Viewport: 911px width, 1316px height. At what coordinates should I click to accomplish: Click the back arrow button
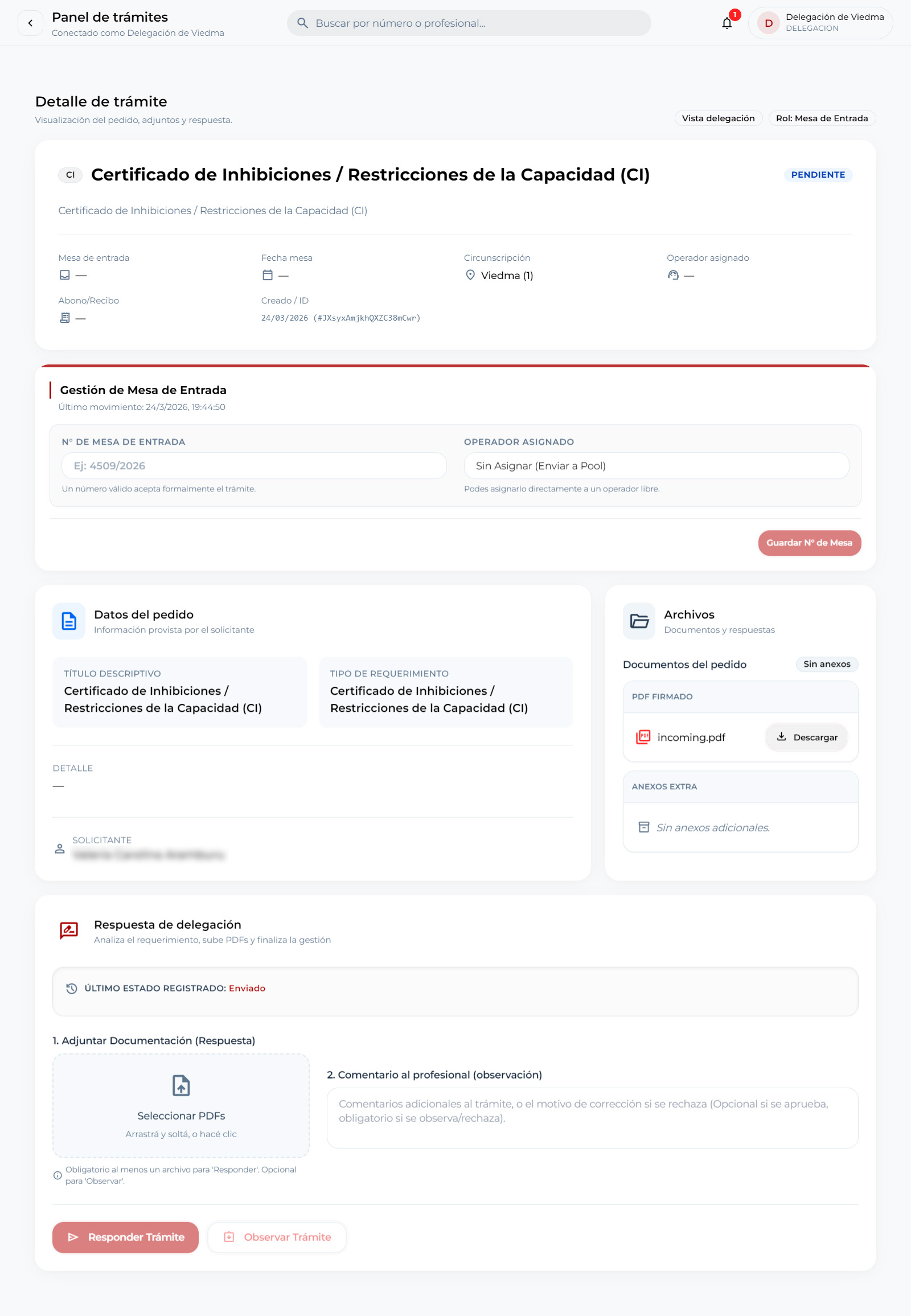30,23
